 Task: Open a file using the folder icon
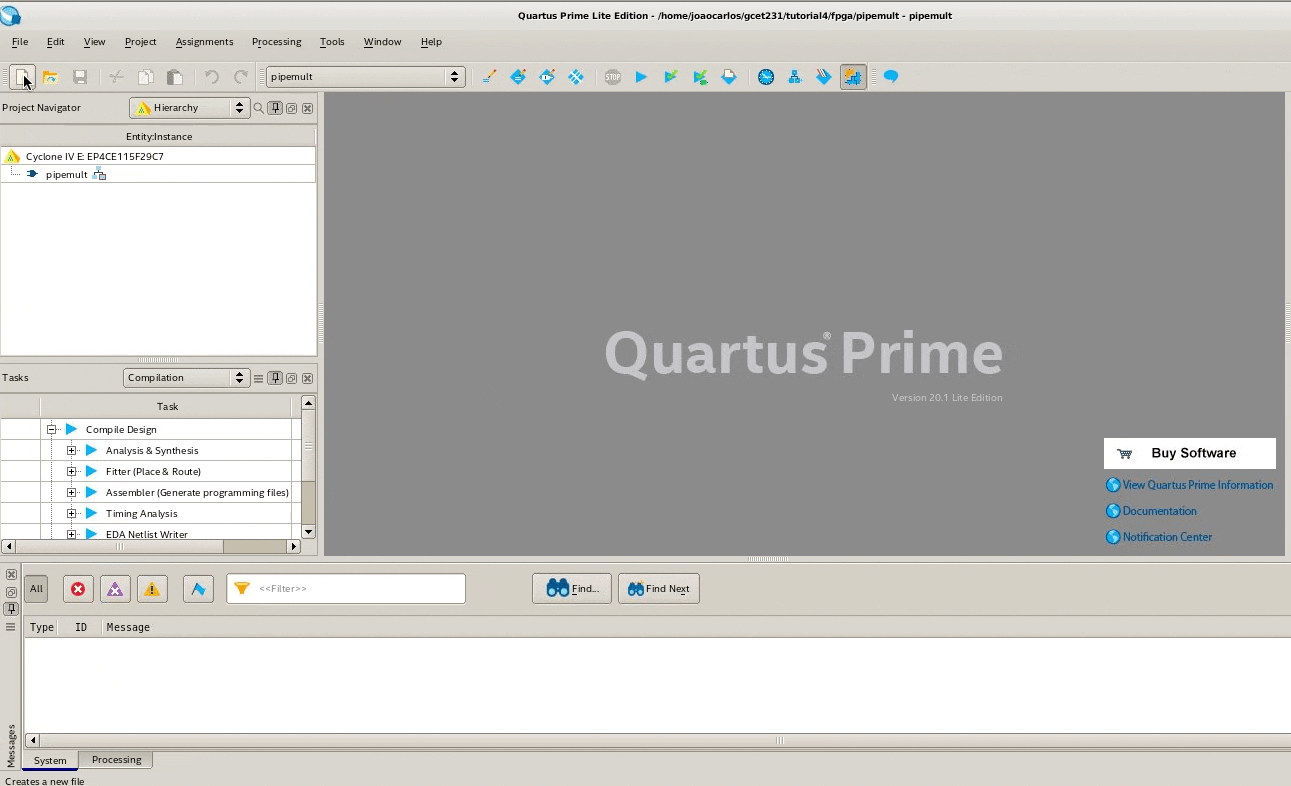pyautogui.click(x=50, y=77)
